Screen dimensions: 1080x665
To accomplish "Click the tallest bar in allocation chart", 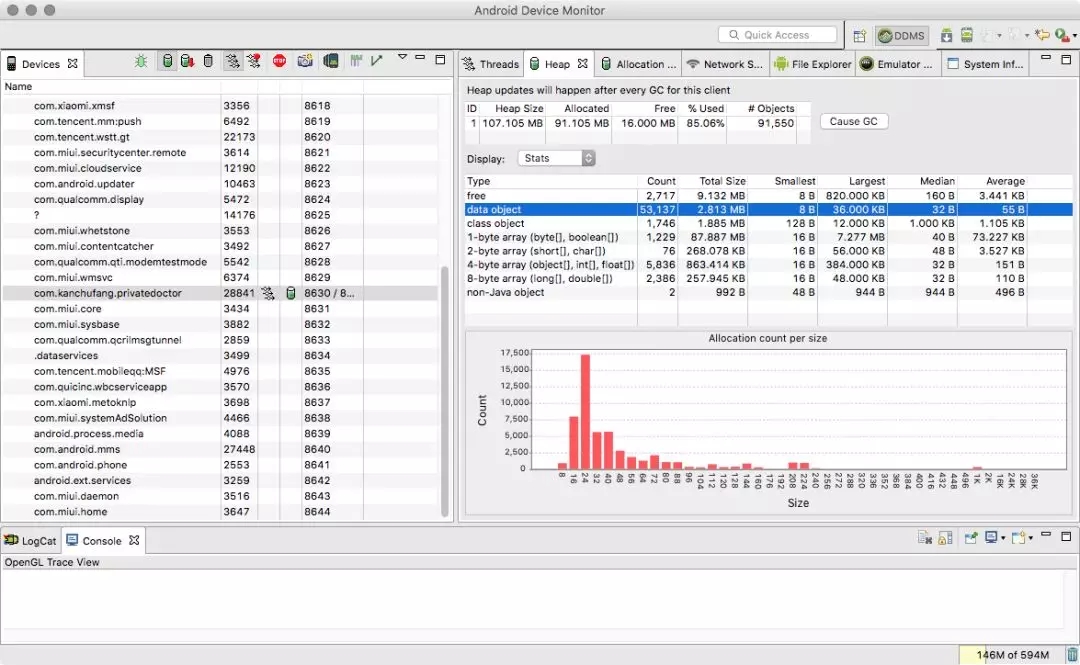I will (x=585, y=411).
